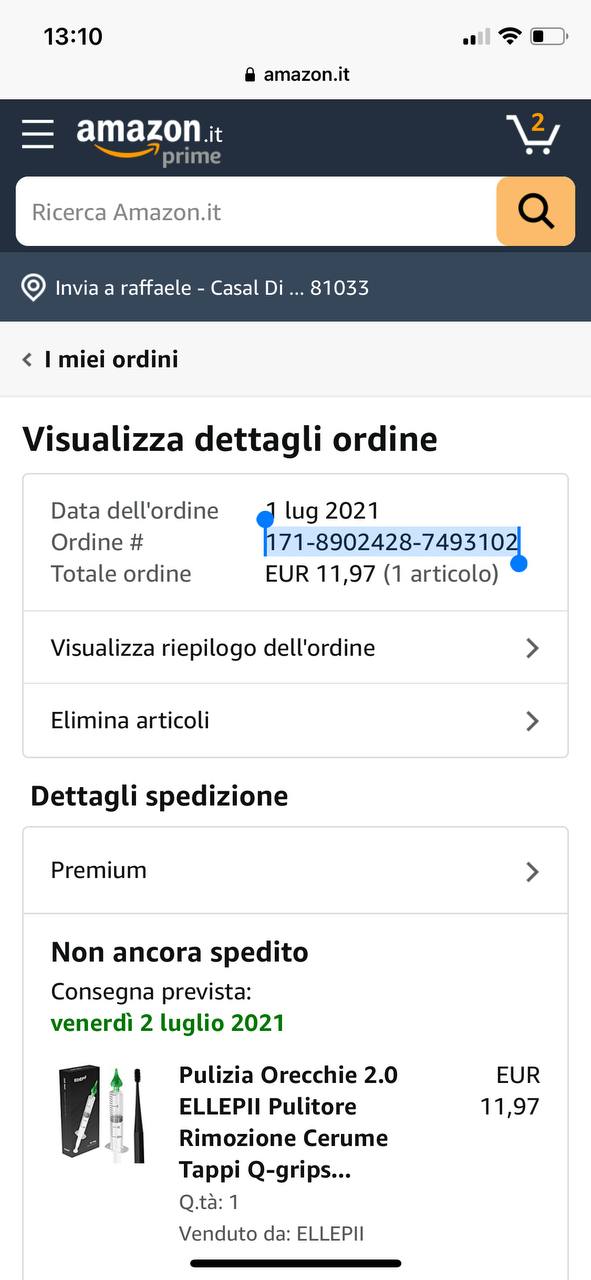Focus the Ricerca Amazon.it search field
This screenshot has height=1280, width=591.
256,211
